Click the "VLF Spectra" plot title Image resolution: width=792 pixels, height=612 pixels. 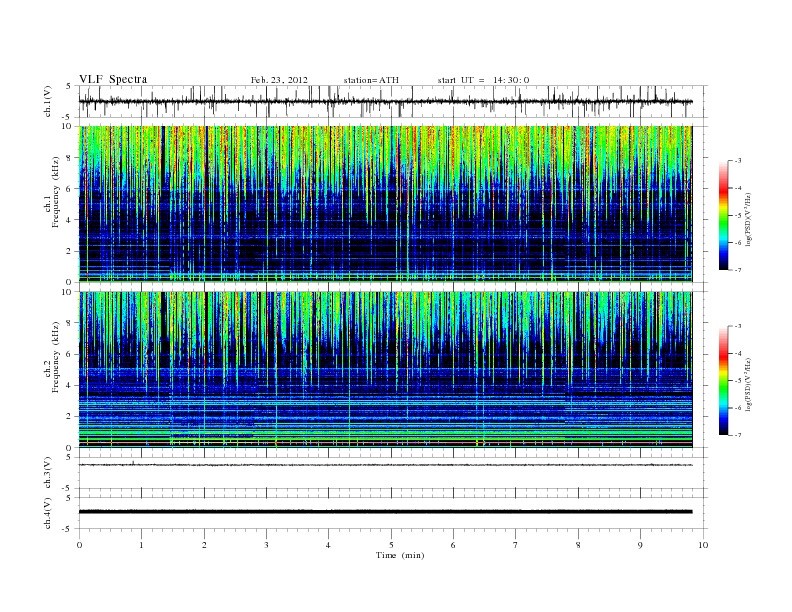click(113, 79)
